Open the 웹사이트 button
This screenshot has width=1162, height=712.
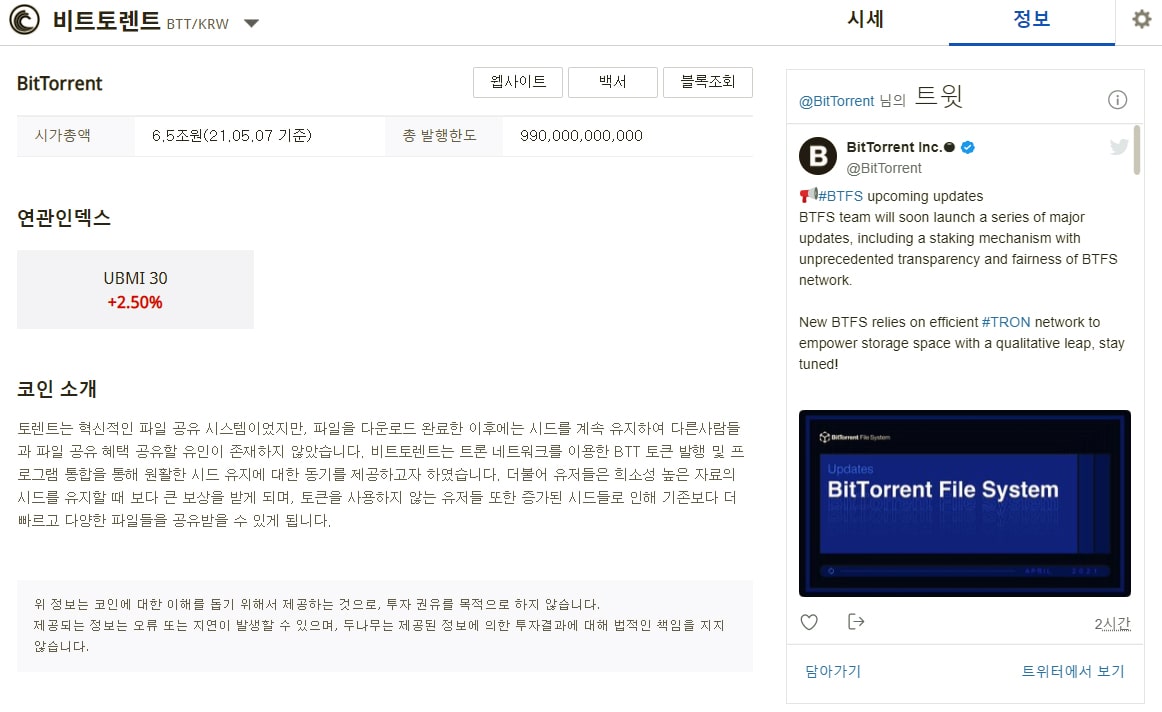(518, 82)
